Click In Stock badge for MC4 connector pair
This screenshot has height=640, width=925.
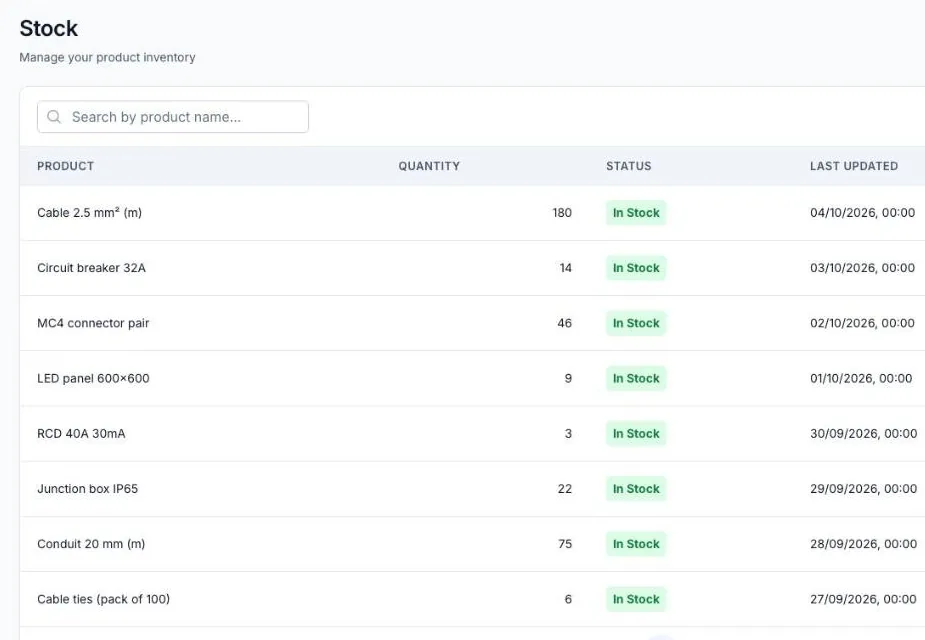coord(636,323)
